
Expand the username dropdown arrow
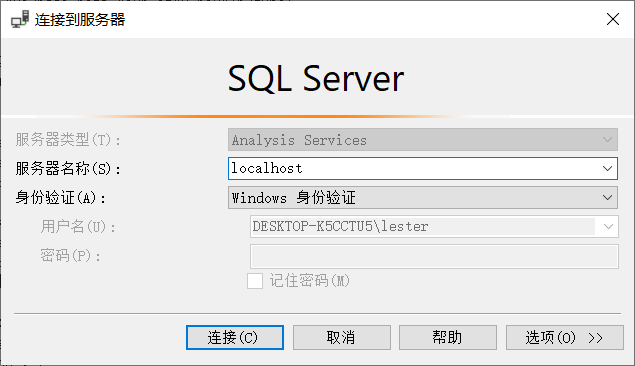pyautogui.click(x=608, y=226)
